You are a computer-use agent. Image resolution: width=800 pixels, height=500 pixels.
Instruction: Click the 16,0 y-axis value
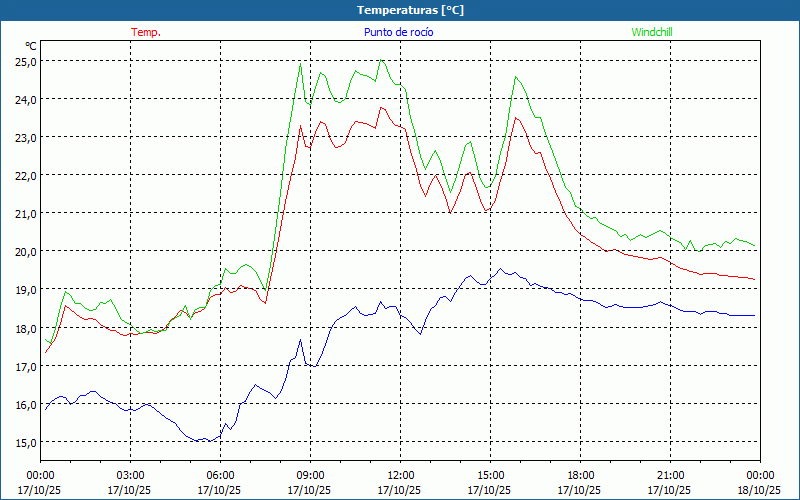(25, 404)
